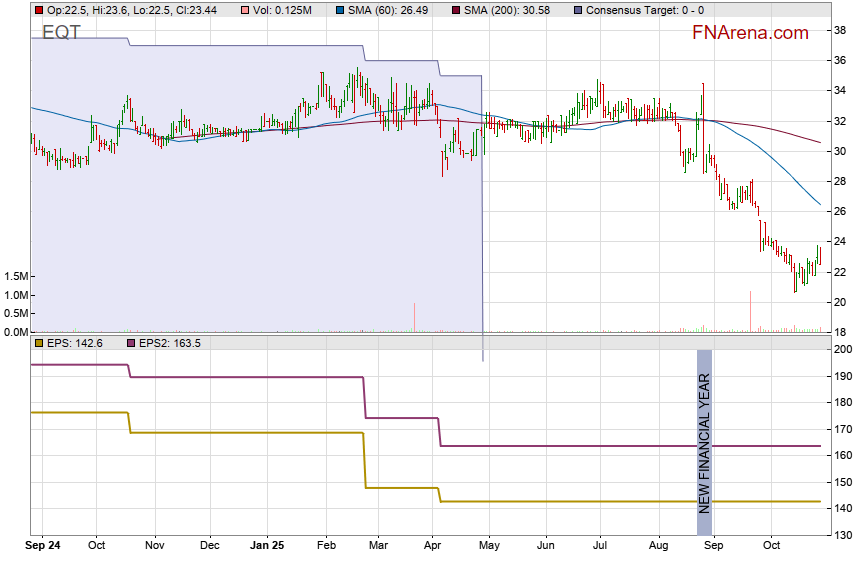Viewport: 859px width, 566px height.
Task: Click the May label on time axis
Action: [x=488, y=546]
